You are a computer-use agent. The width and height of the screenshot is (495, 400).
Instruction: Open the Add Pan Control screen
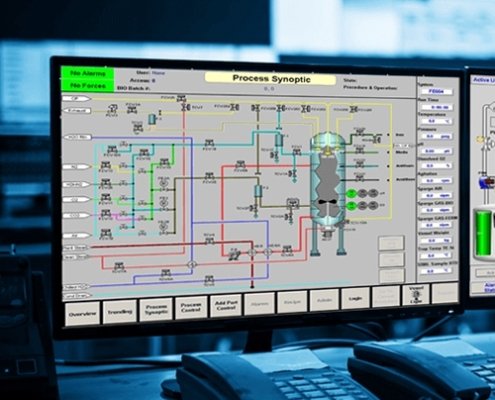[226, 305]
